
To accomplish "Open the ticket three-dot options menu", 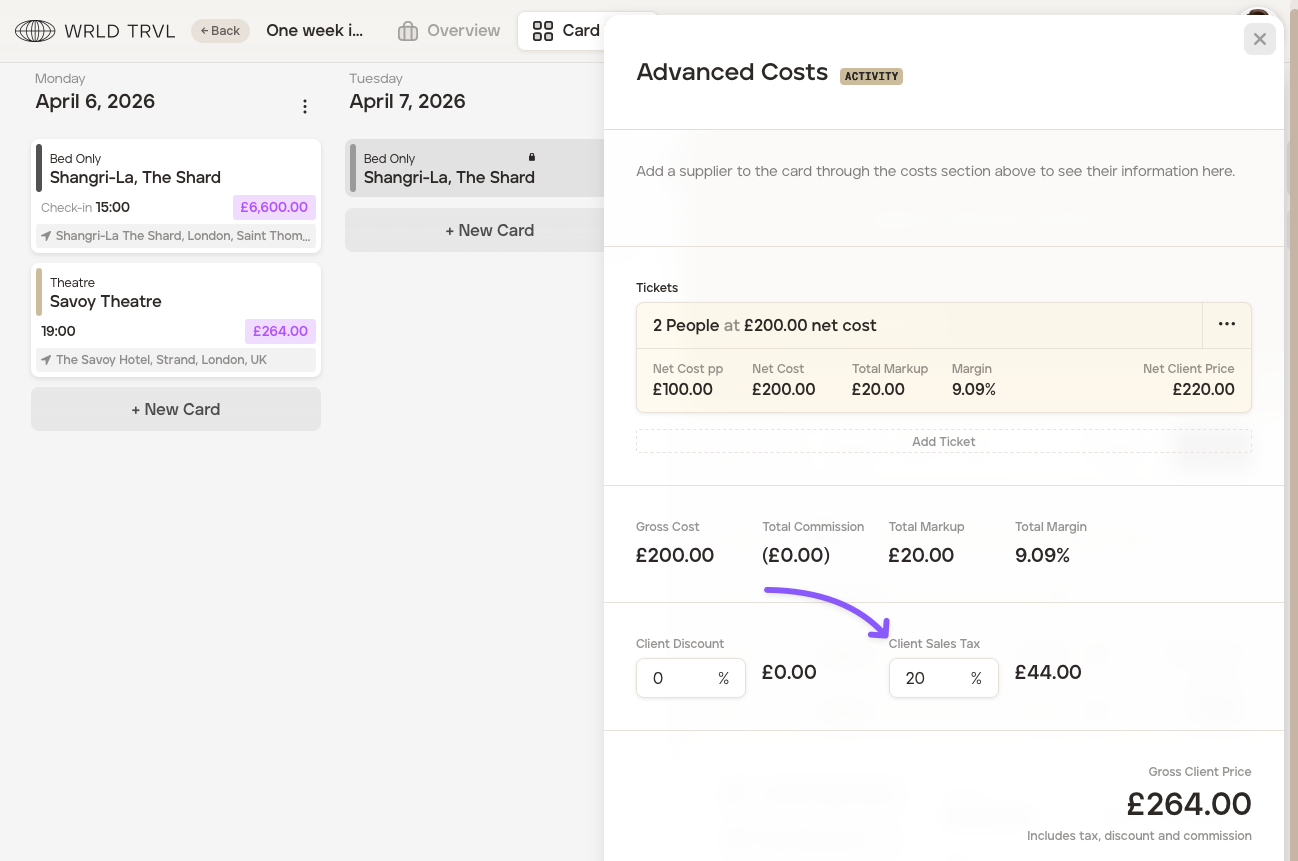I will 1226,325.
